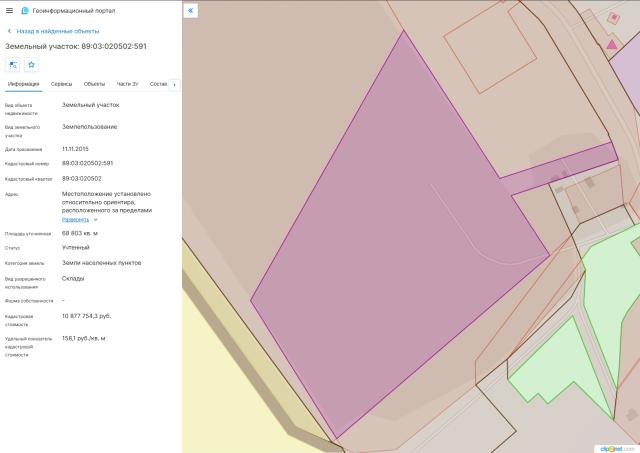Open the Объекты tab

pos(94,84)
